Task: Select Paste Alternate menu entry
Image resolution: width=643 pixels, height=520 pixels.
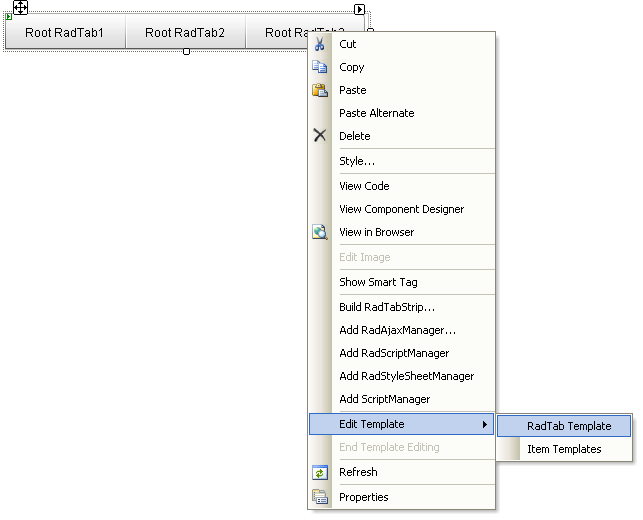Action: click(401, 113)
